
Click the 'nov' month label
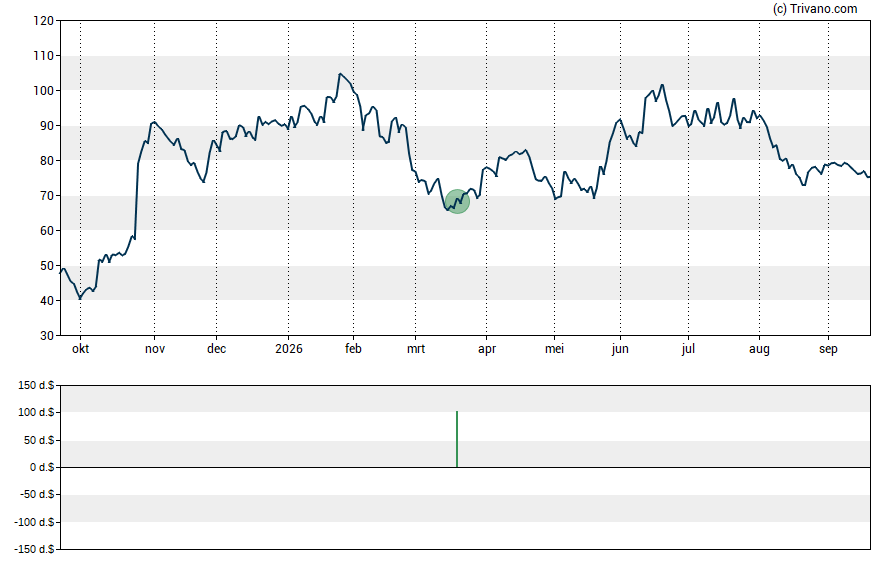pos(155,349)
